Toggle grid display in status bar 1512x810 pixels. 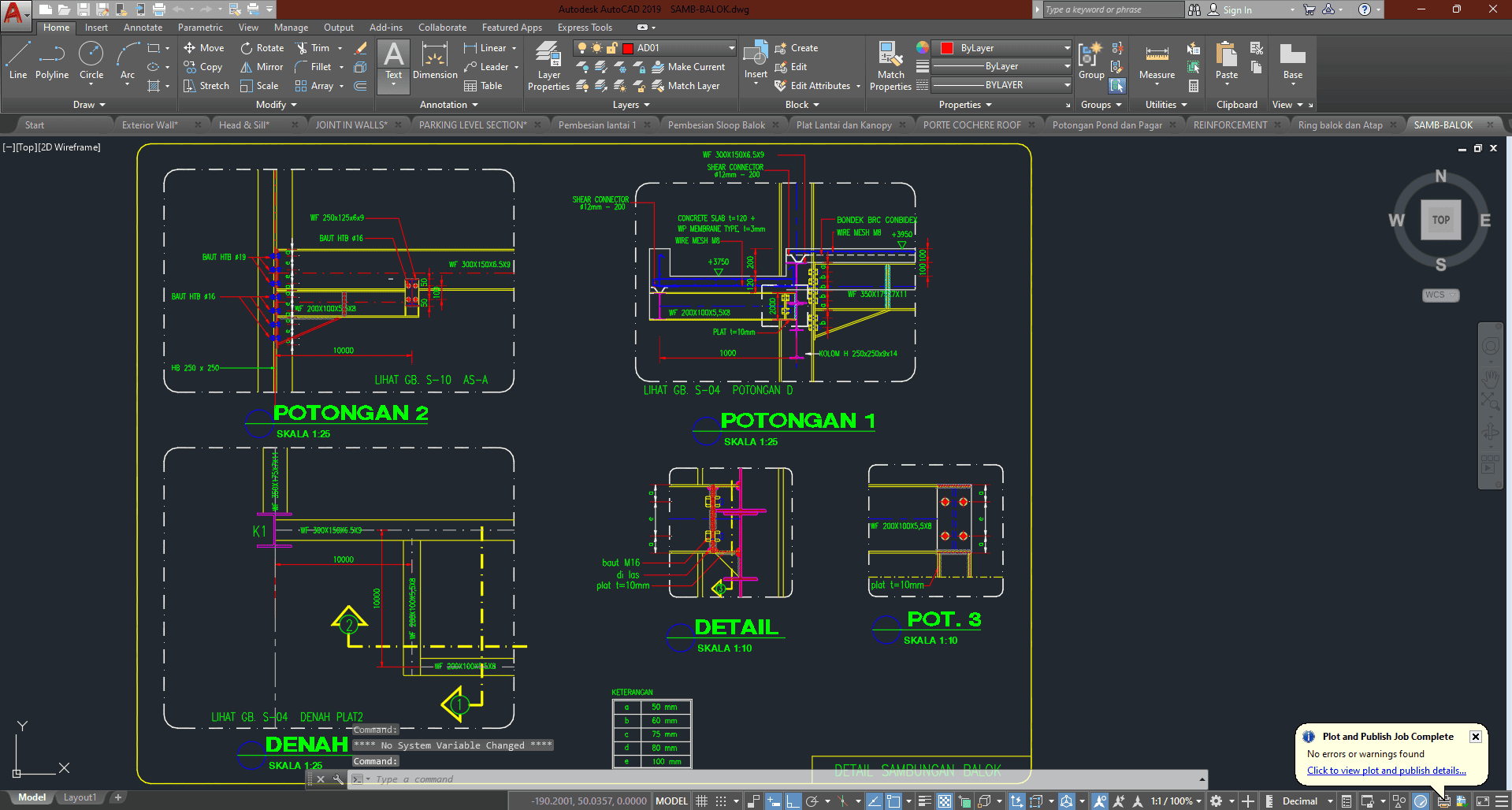coord(701,801)
